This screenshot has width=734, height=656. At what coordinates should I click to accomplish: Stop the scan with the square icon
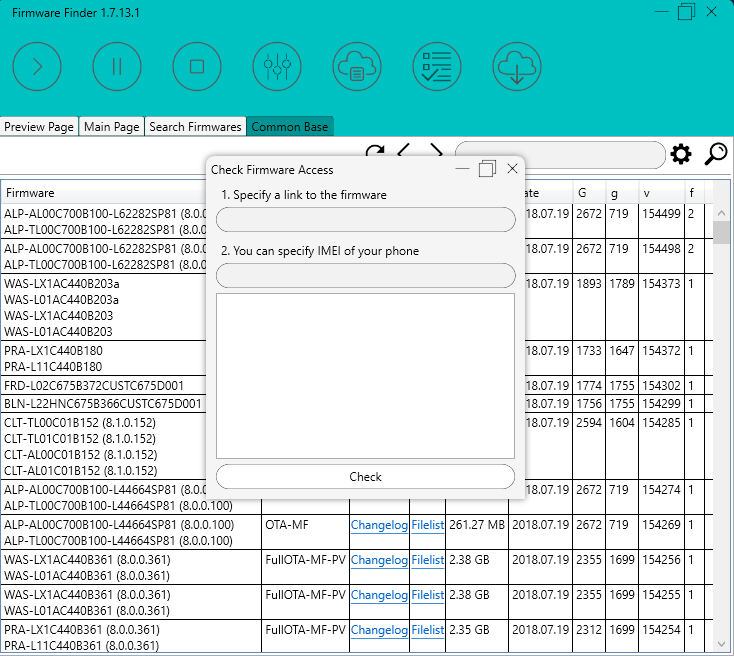[197, 66]
